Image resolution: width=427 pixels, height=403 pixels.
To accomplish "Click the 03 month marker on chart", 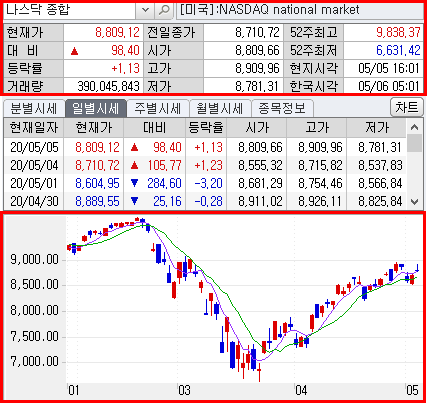I will (x=184, y=390).
